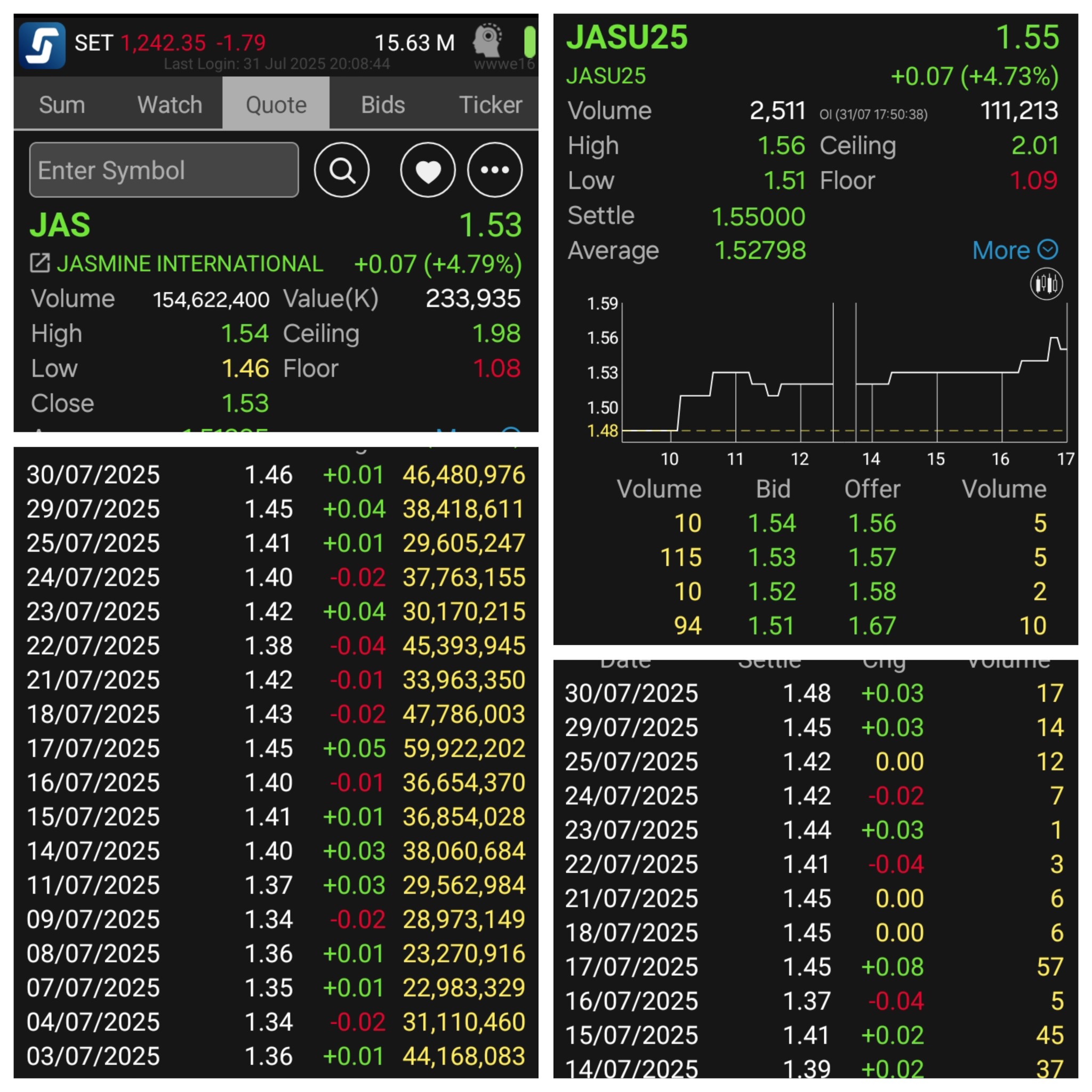Screen dimensions: 1092x1092
Task: Tap the green connection status indicator
Action: (x=529, y=42)
